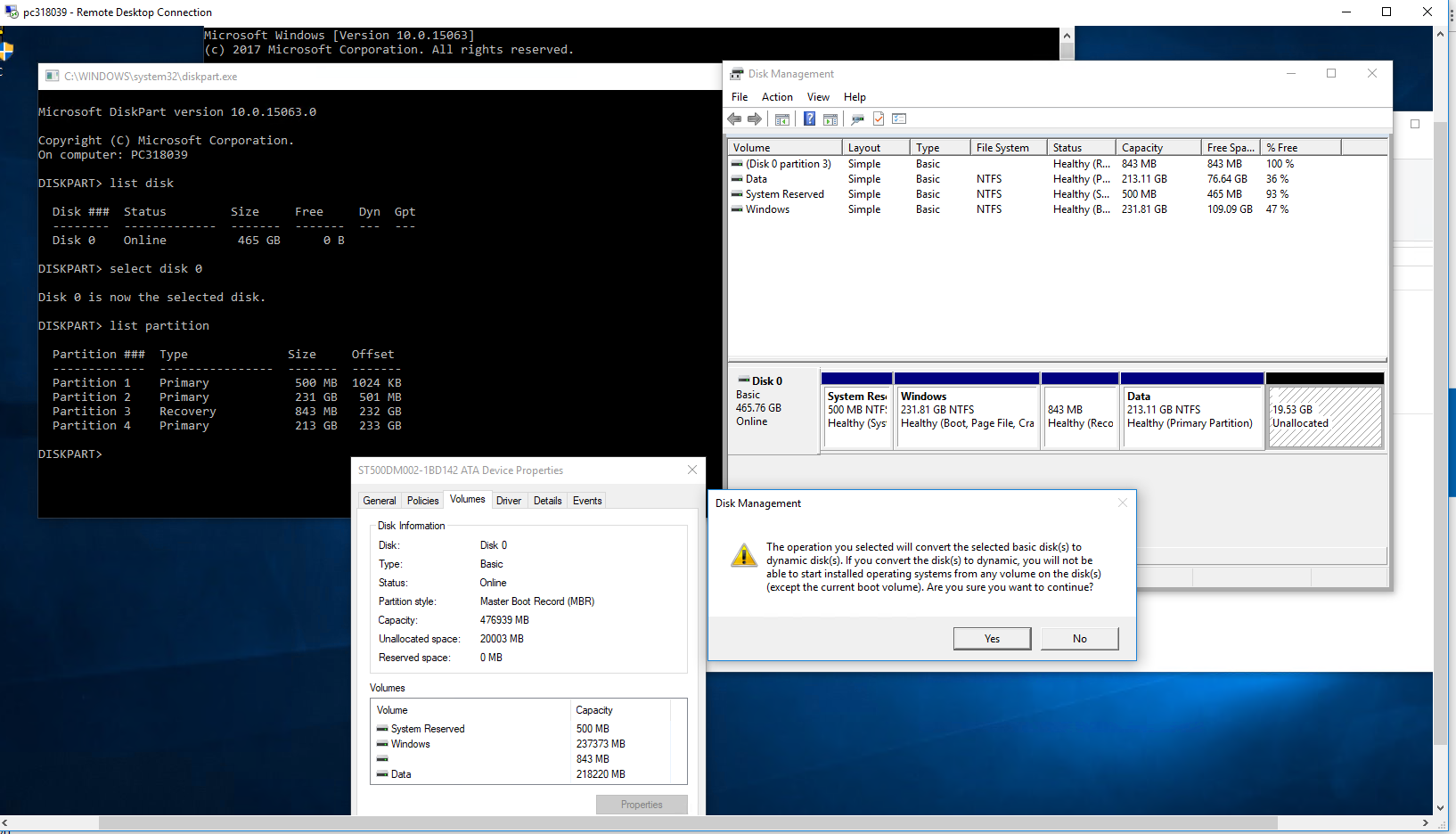Click the Rescan Disks magnifier toolbar icon
The image size is (1456, 834).
coord(858,119)
